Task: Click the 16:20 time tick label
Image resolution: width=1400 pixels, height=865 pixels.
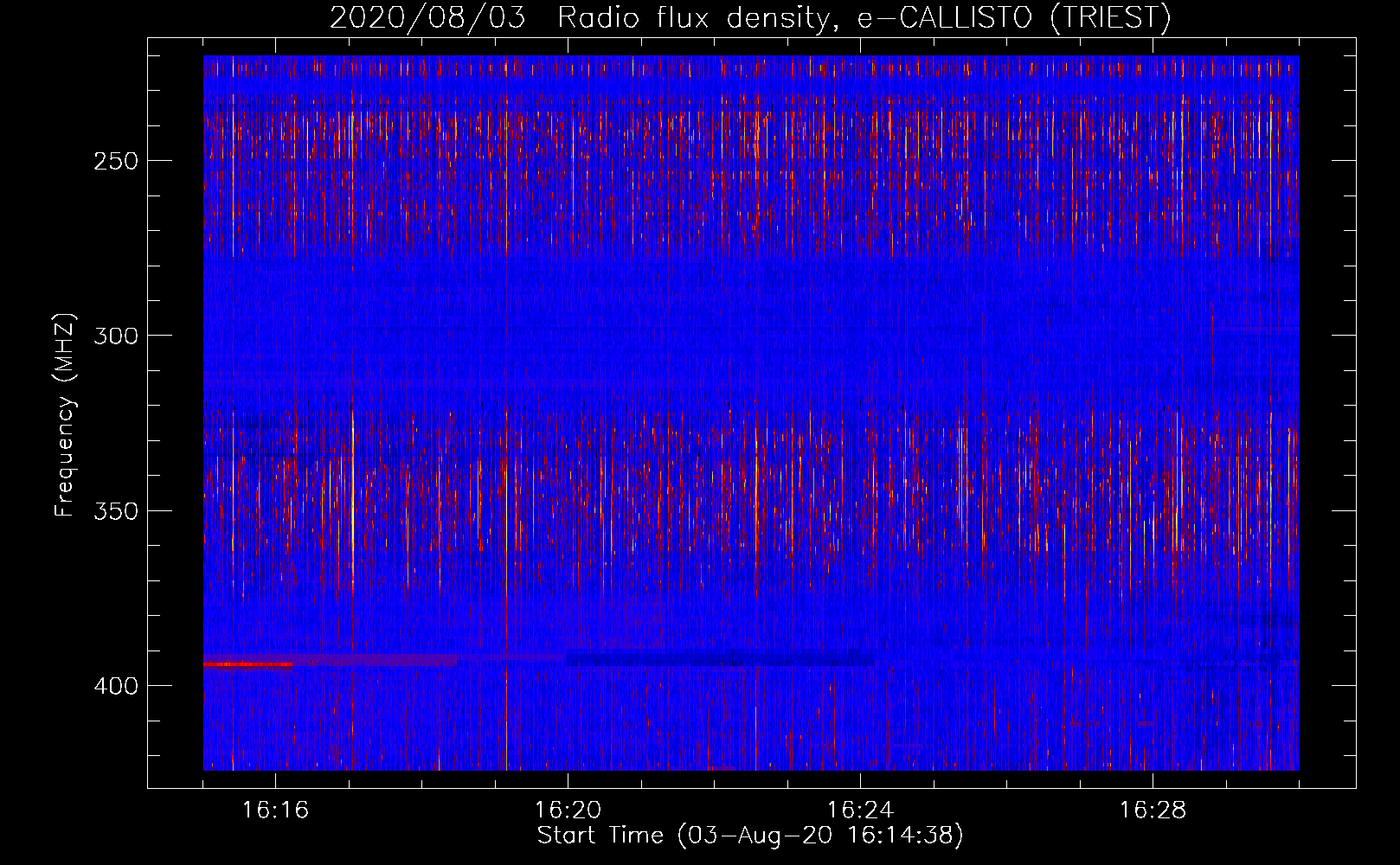Action: coord(568,811)
